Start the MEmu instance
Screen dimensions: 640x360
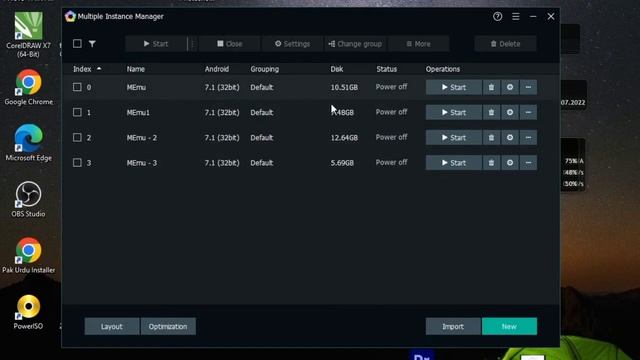pyautogui.click(x=454, y=87)
